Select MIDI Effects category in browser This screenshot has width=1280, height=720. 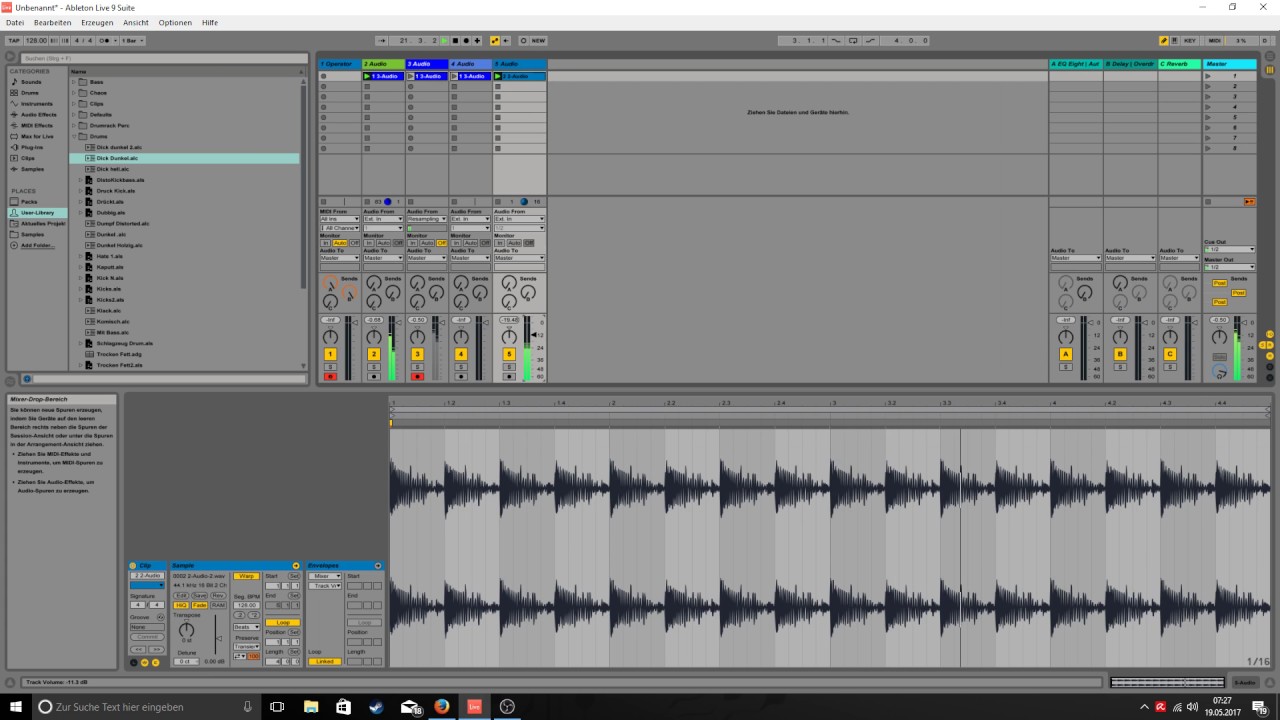37,126
